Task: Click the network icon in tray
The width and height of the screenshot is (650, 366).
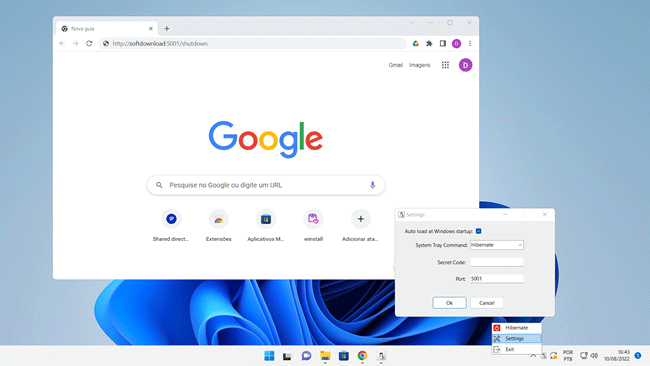Action: [x=584, y=356]
